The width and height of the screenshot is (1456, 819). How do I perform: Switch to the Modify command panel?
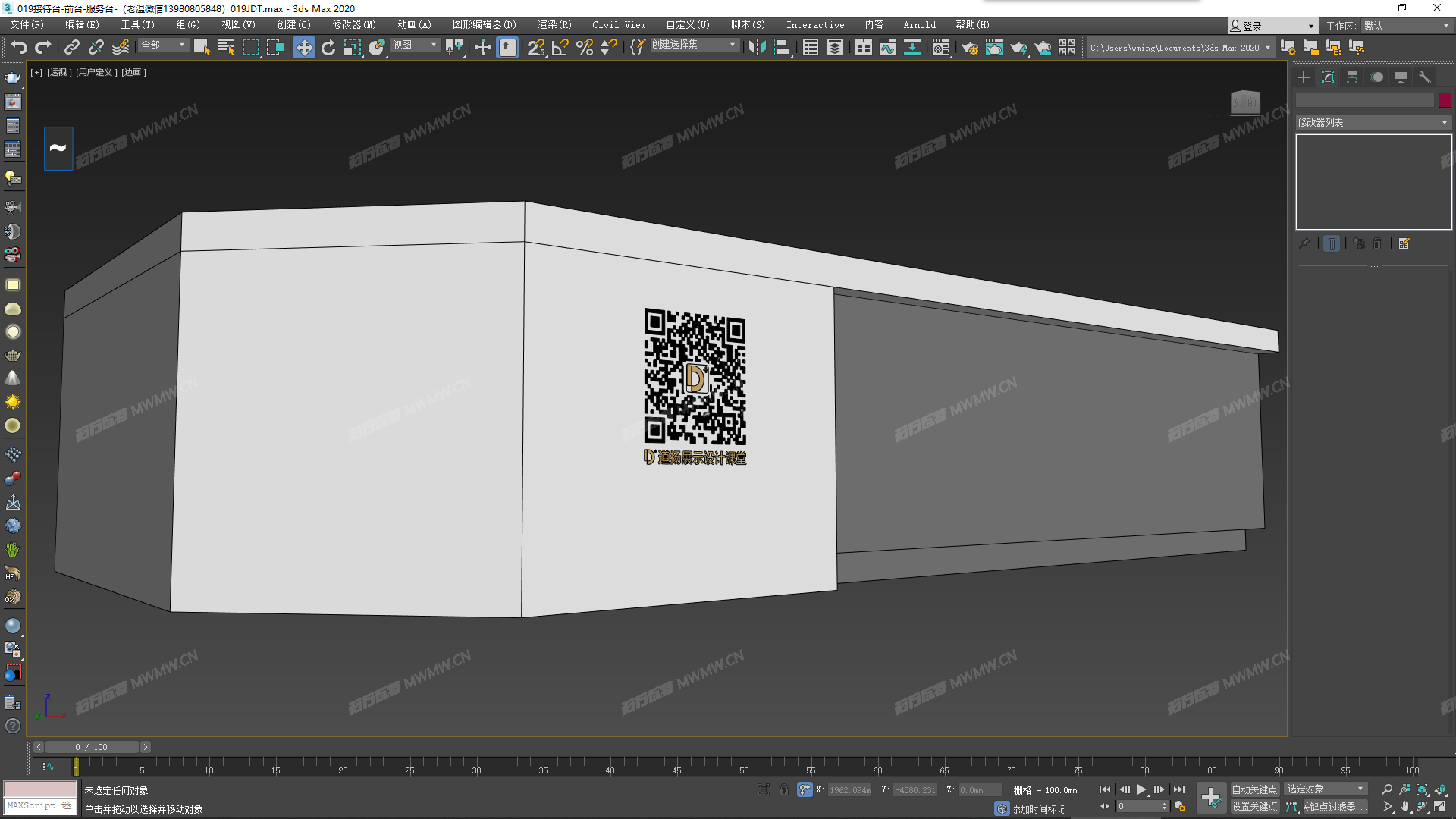pos(1328,77)
